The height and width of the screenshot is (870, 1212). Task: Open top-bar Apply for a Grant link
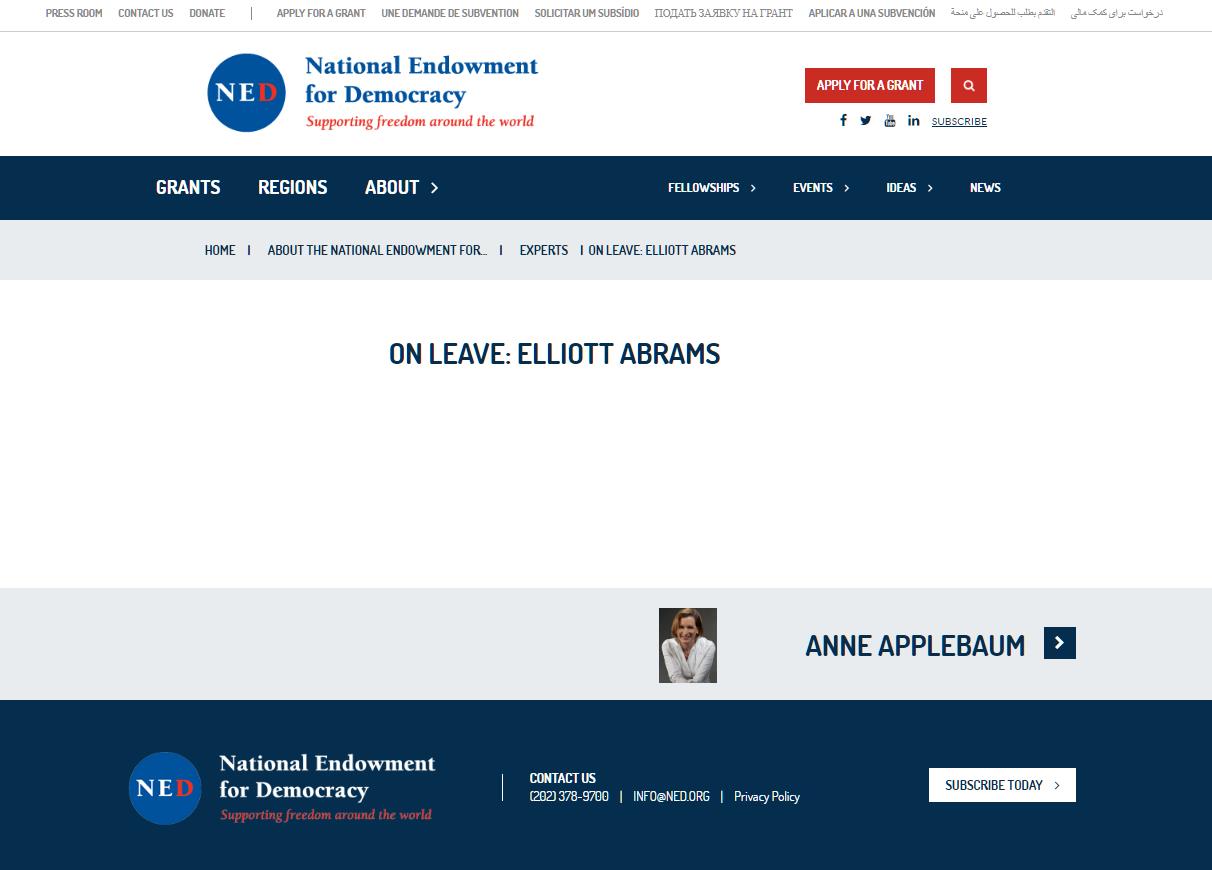tap(321, 13)
